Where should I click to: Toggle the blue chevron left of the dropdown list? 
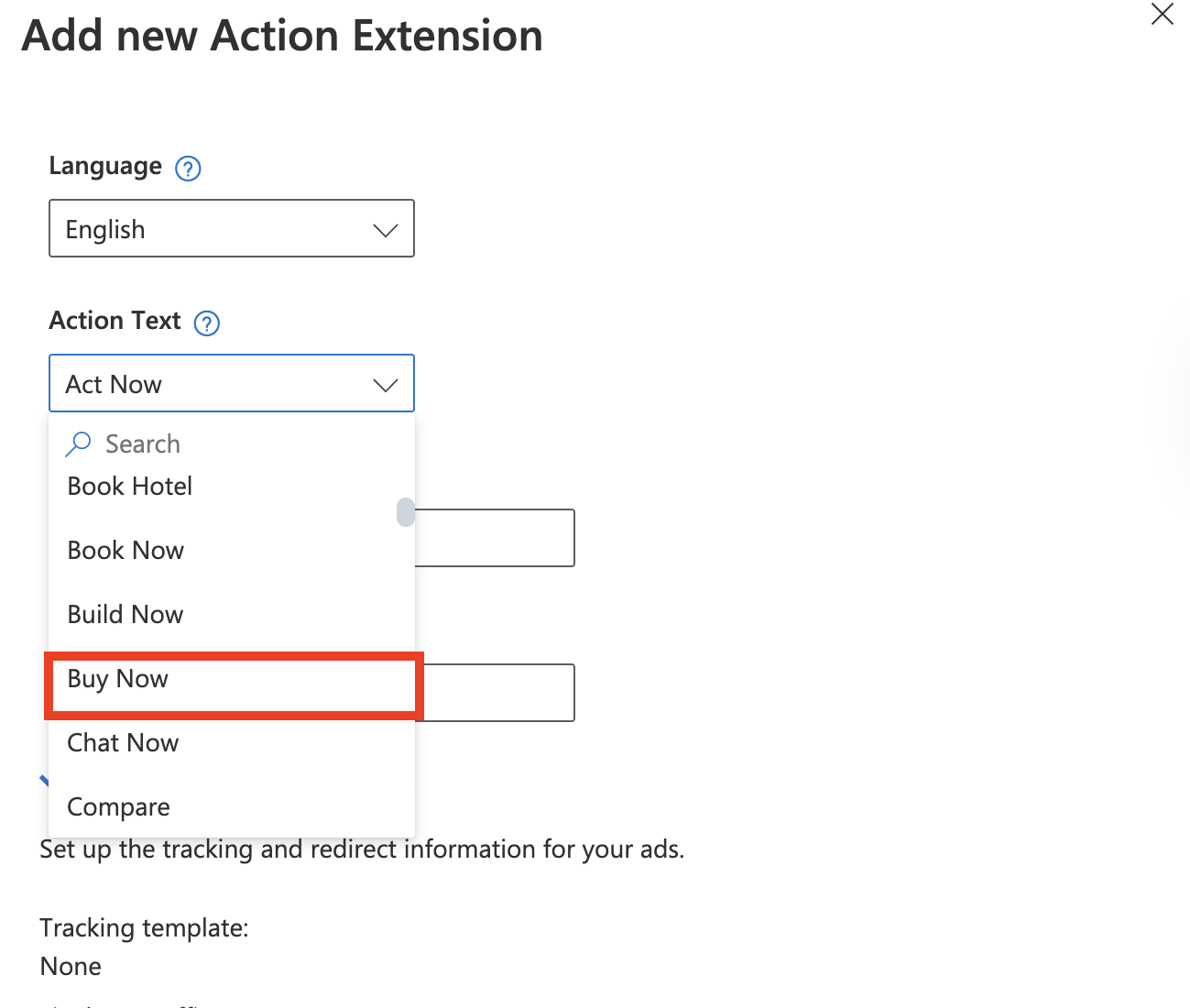tap(43, 781)
